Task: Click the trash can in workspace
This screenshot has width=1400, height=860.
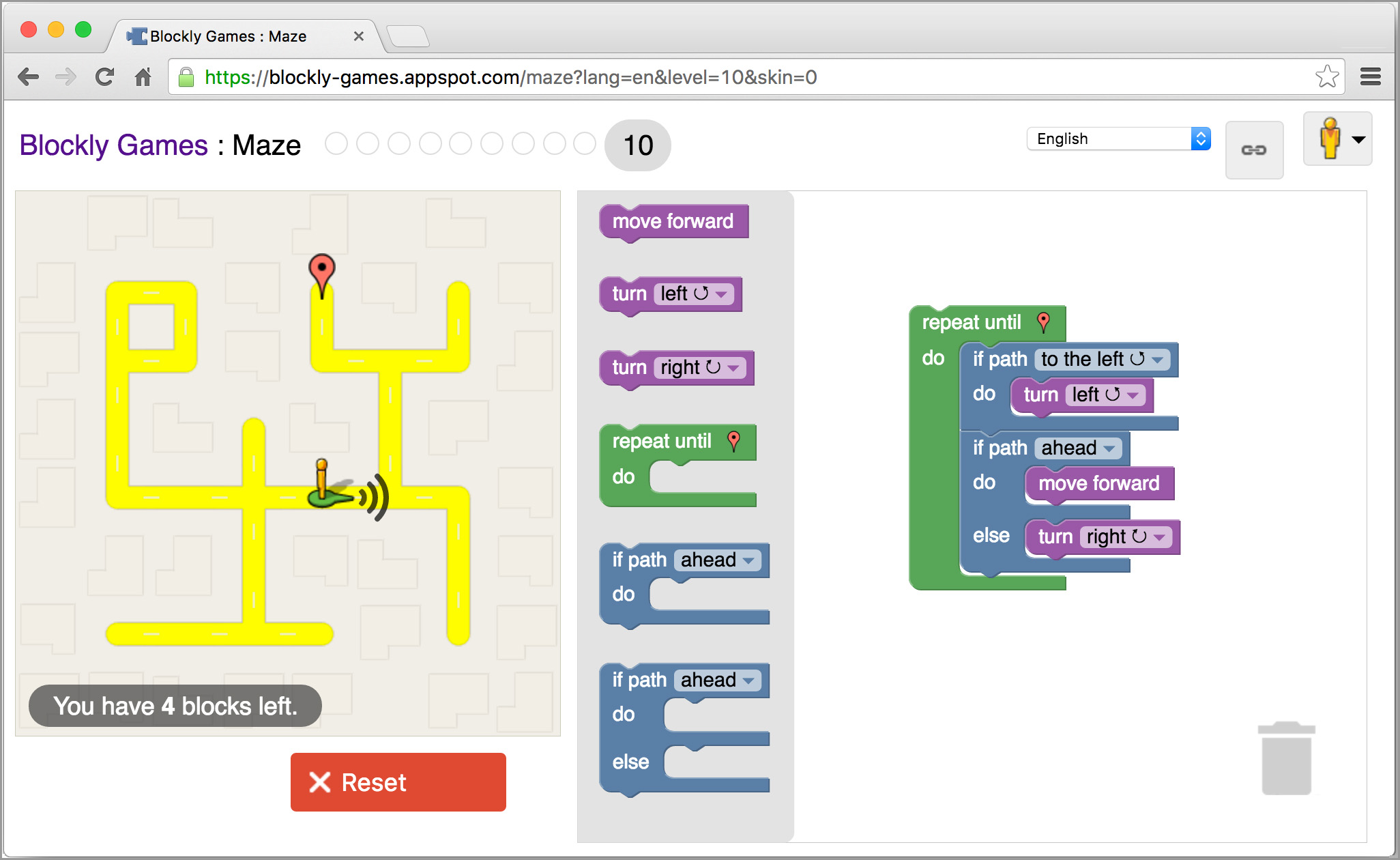Action: (1287, 758)
